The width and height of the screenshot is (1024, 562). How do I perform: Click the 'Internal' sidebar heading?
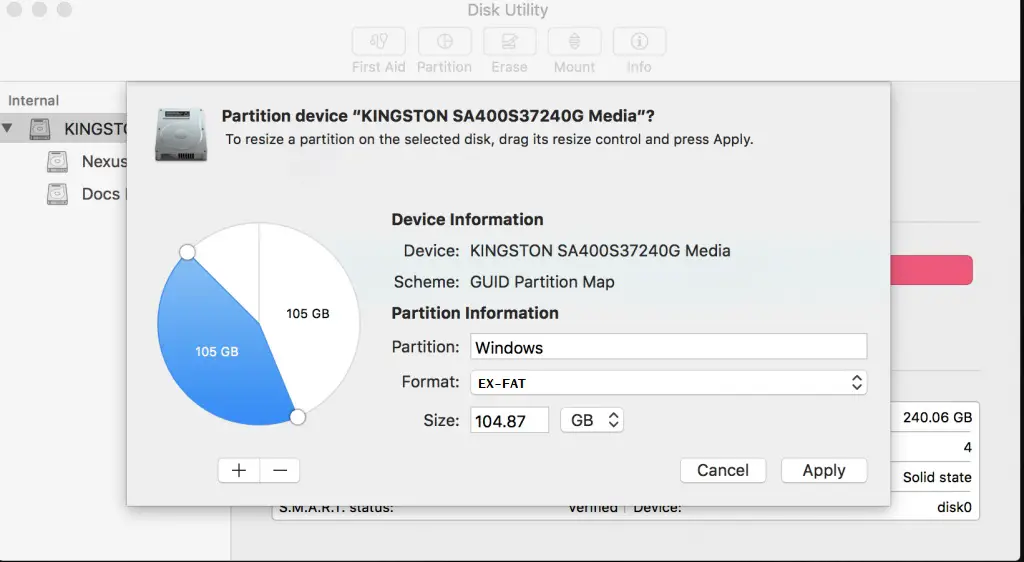(33, 101)
